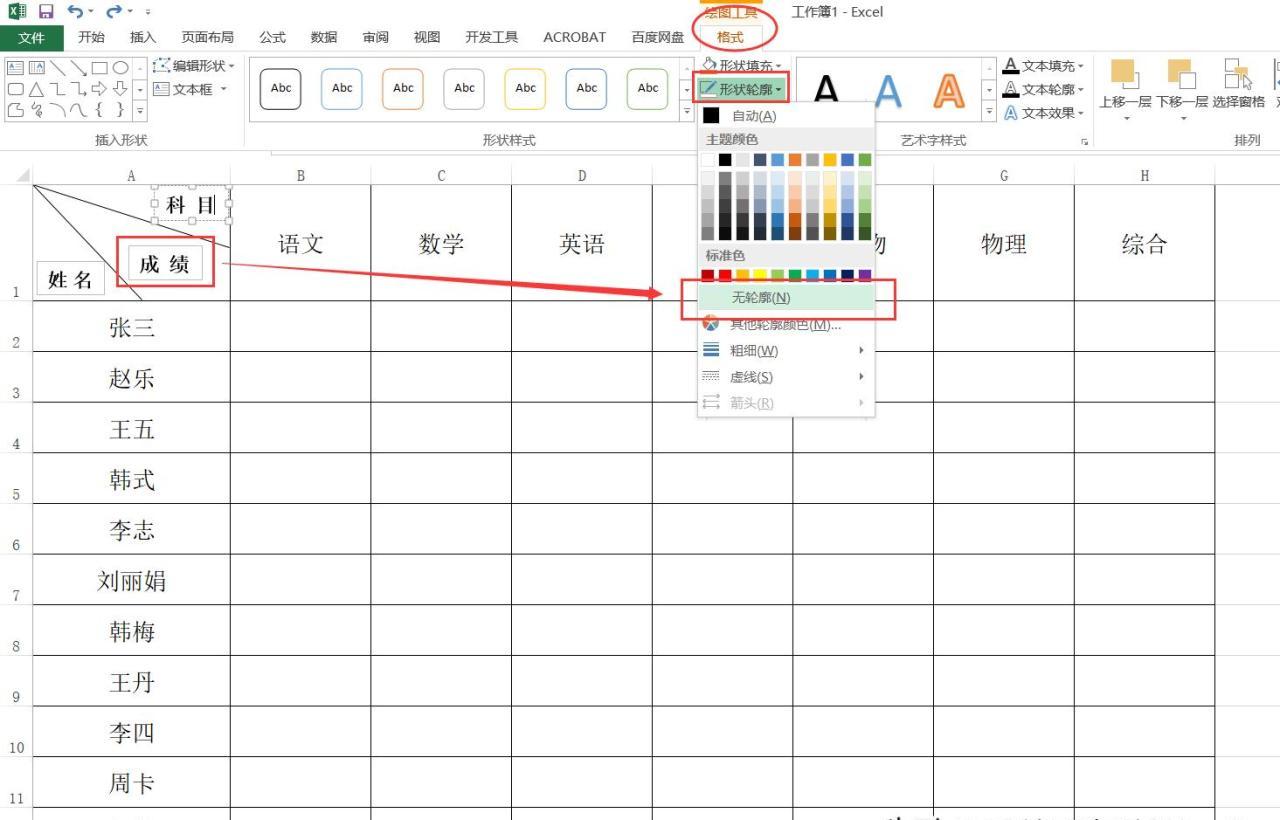
Task: Click the Redo arrow icon
Action: click(113, 12)
